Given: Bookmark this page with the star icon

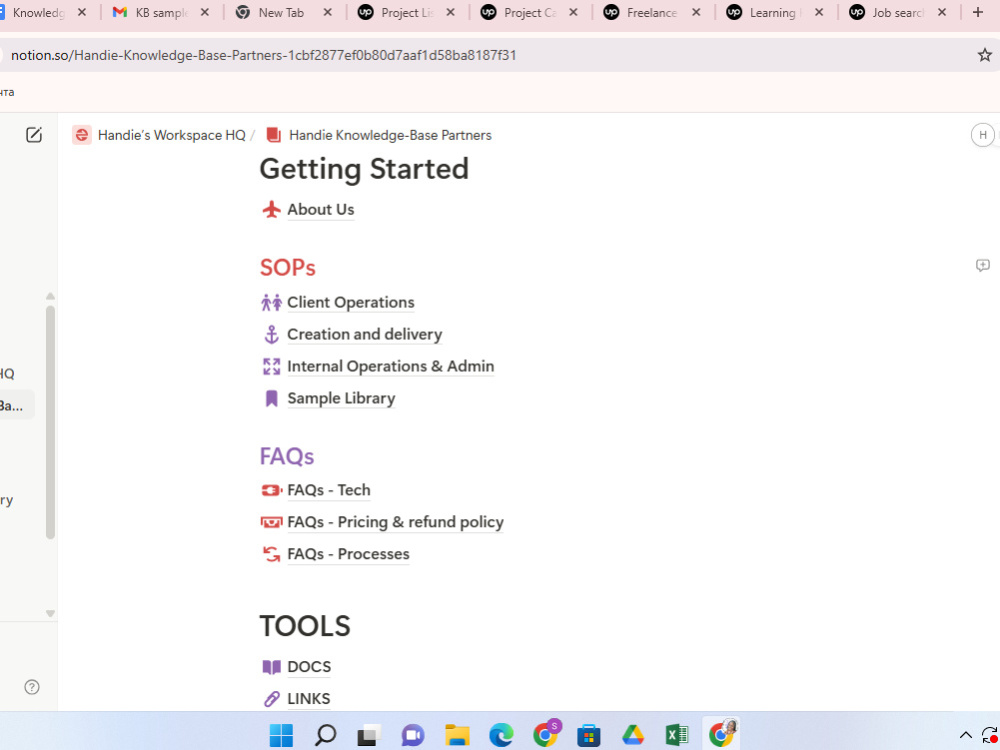Looking at the screenshot, I should (985, 55).
